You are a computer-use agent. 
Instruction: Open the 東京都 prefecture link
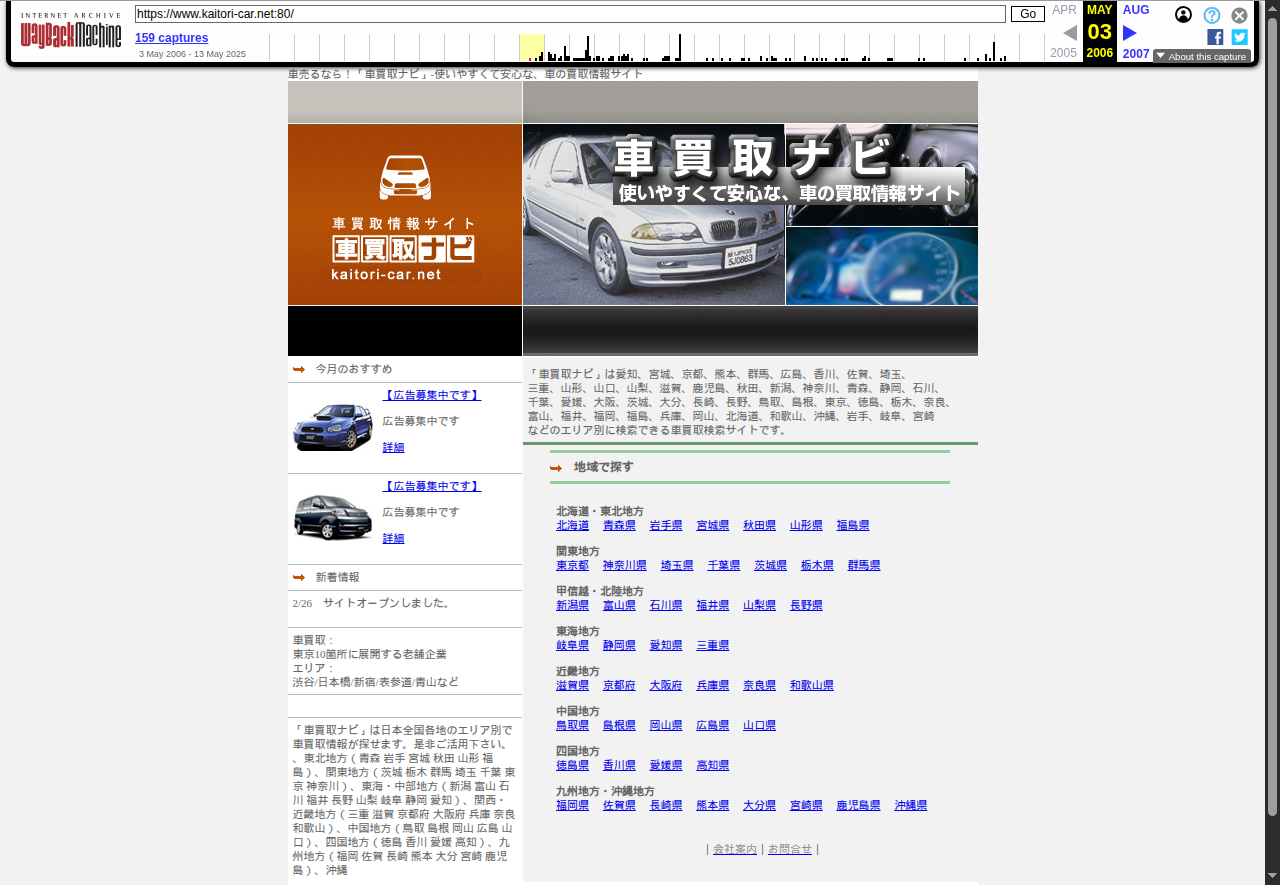(x=572, y=565)
